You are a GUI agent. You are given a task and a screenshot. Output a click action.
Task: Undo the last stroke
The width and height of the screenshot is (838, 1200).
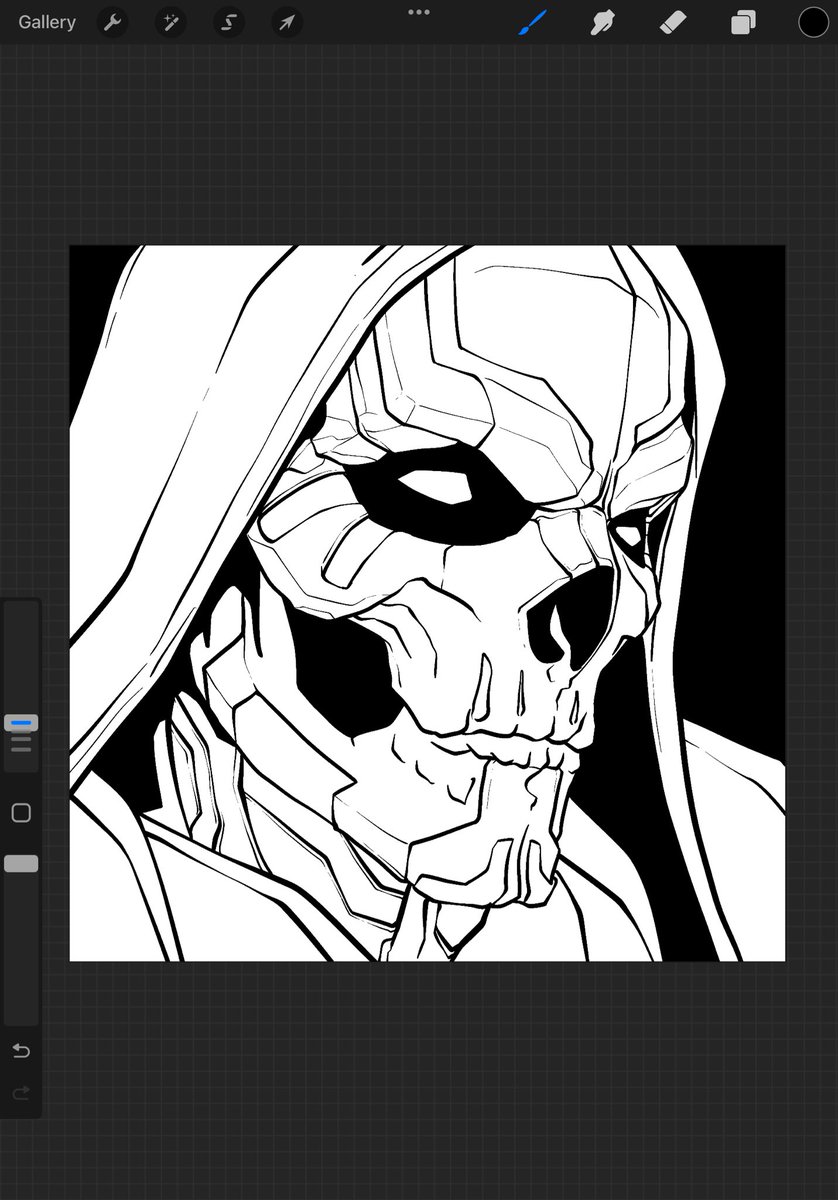click(x=21, y=1050)
